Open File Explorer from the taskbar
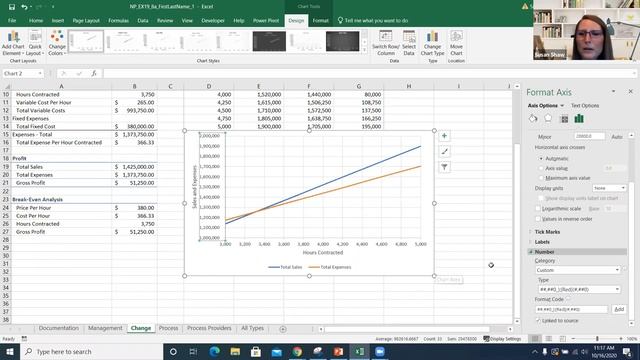 pos(235,351)
